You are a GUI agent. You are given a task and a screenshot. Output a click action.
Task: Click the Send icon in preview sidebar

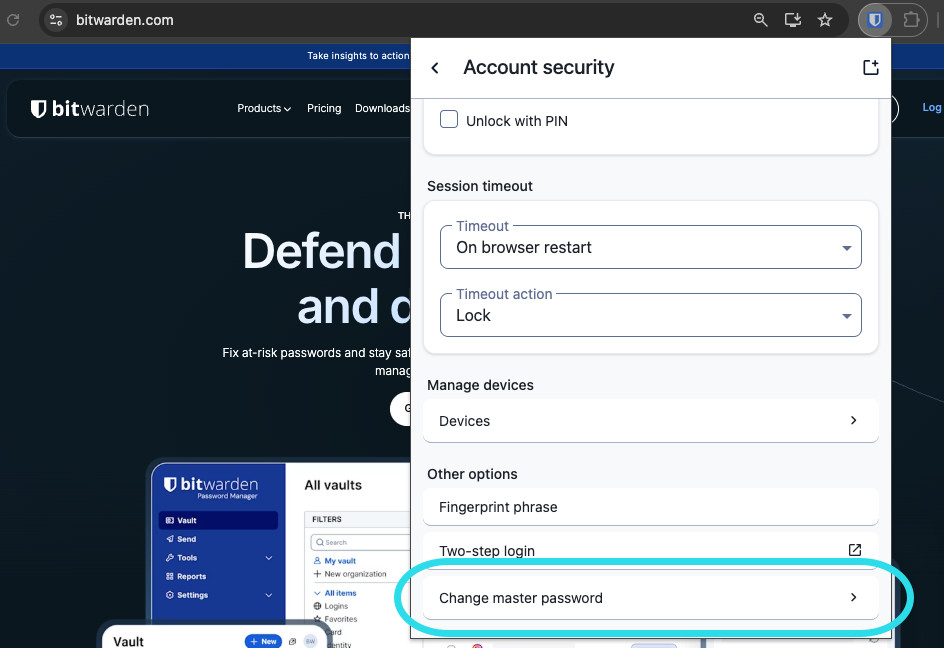click(x=170, y=539)
